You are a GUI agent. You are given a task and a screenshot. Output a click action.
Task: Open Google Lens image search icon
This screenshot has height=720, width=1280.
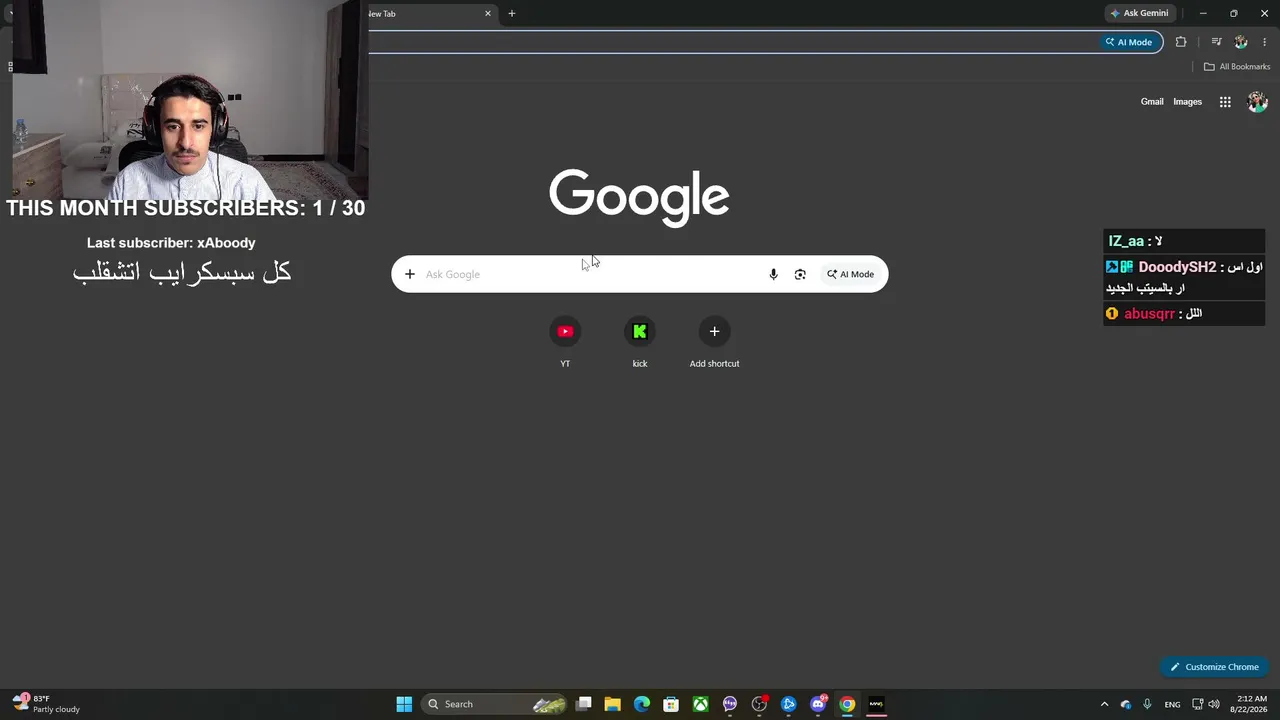click(x=800, y=274)
